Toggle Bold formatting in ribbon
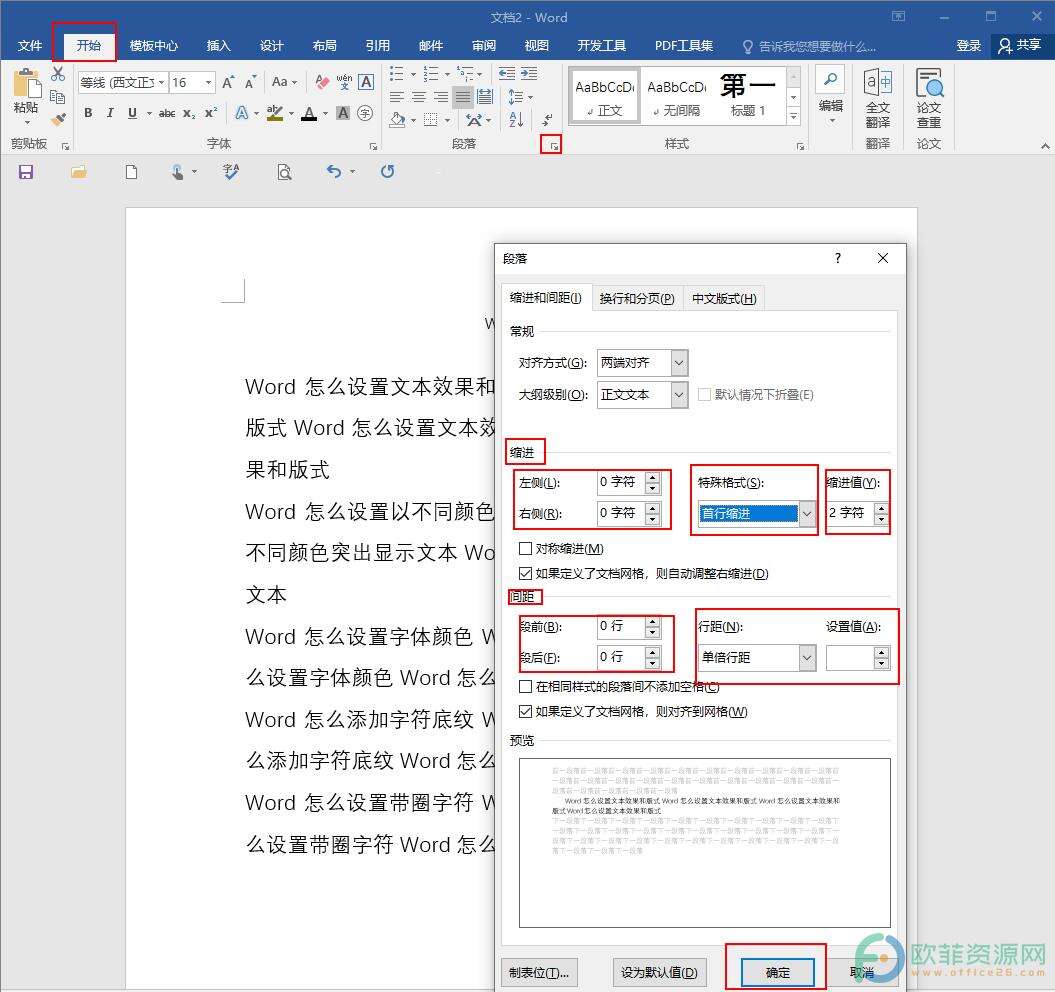This screenshot has height=992, width=1055. 88,113
